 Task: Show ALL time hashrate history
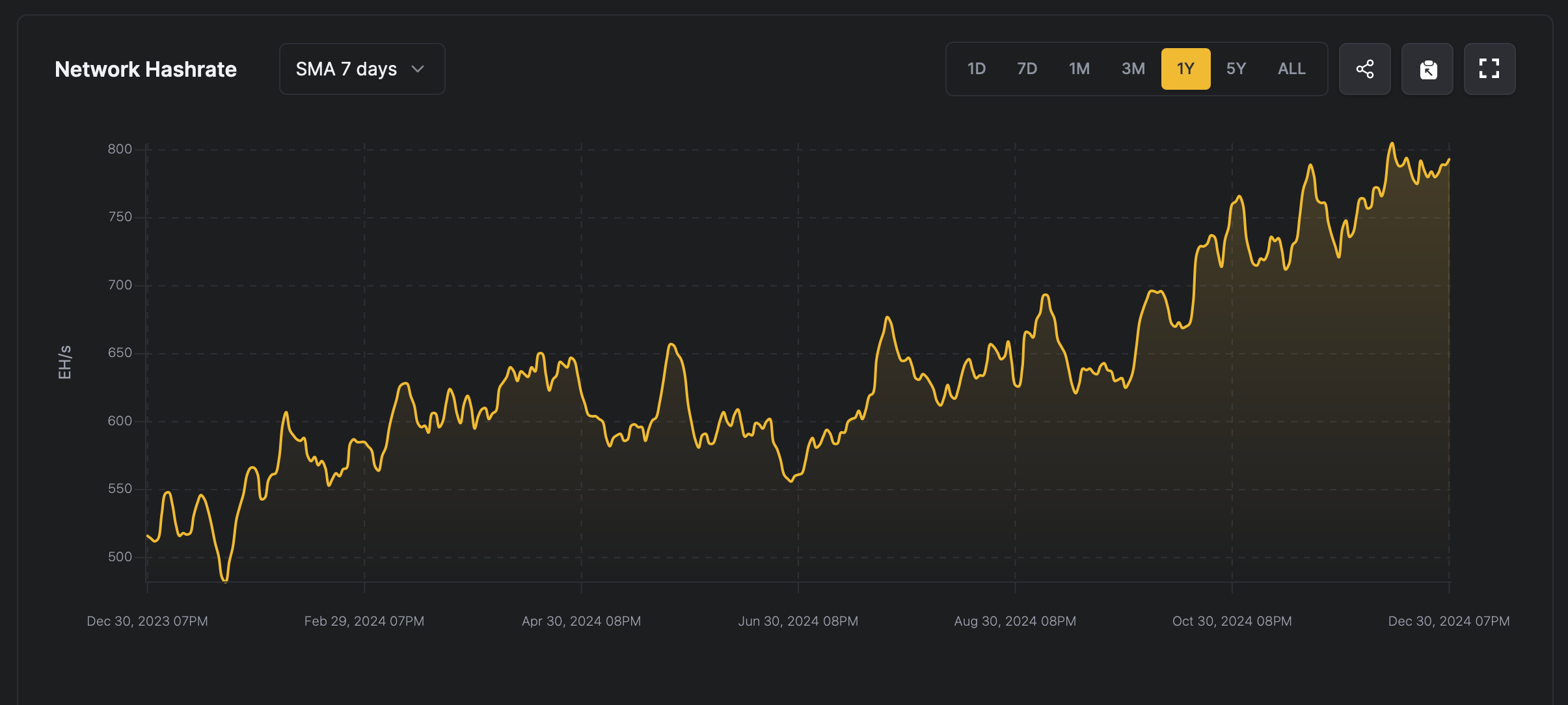1291,69
